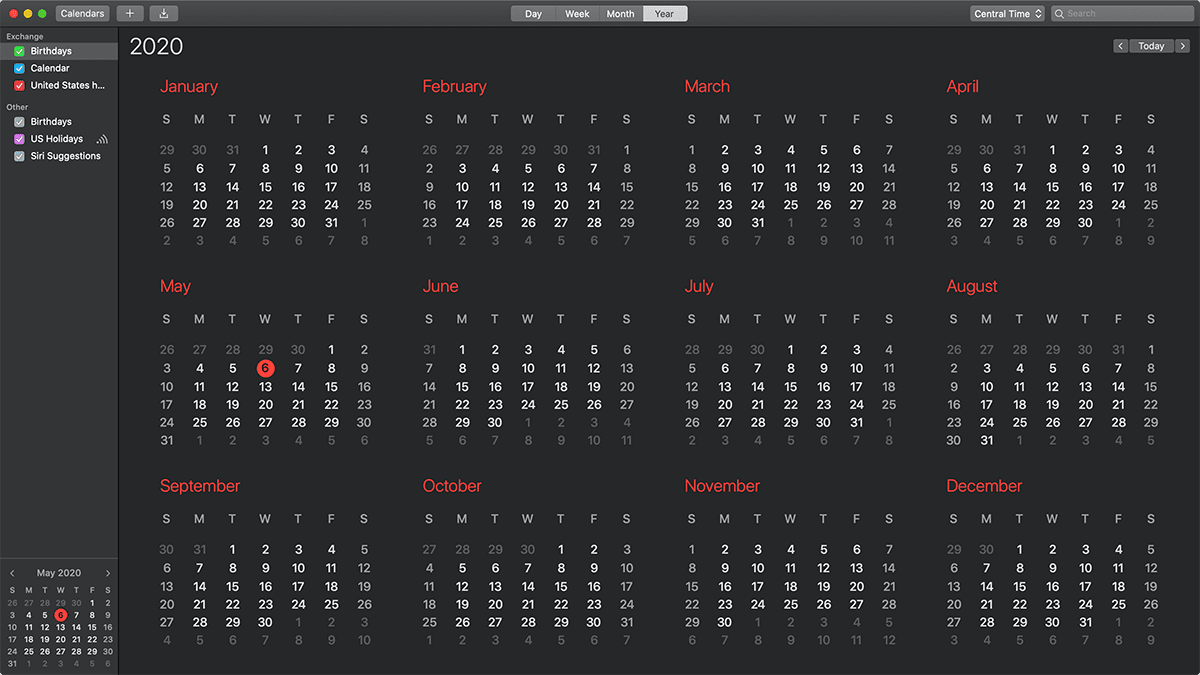The width and height of the screenshot is (1200, 675).
Task: Click the Today button
Action: 1151,46
